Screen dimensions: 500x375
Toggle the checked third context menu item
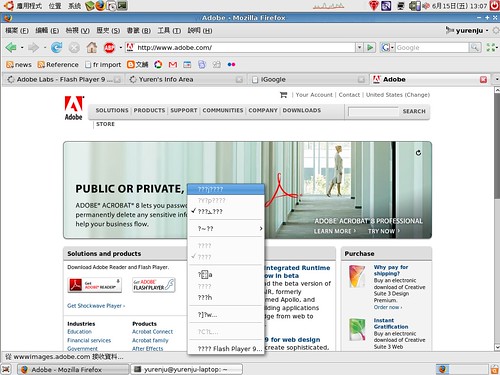click(227, 212)
